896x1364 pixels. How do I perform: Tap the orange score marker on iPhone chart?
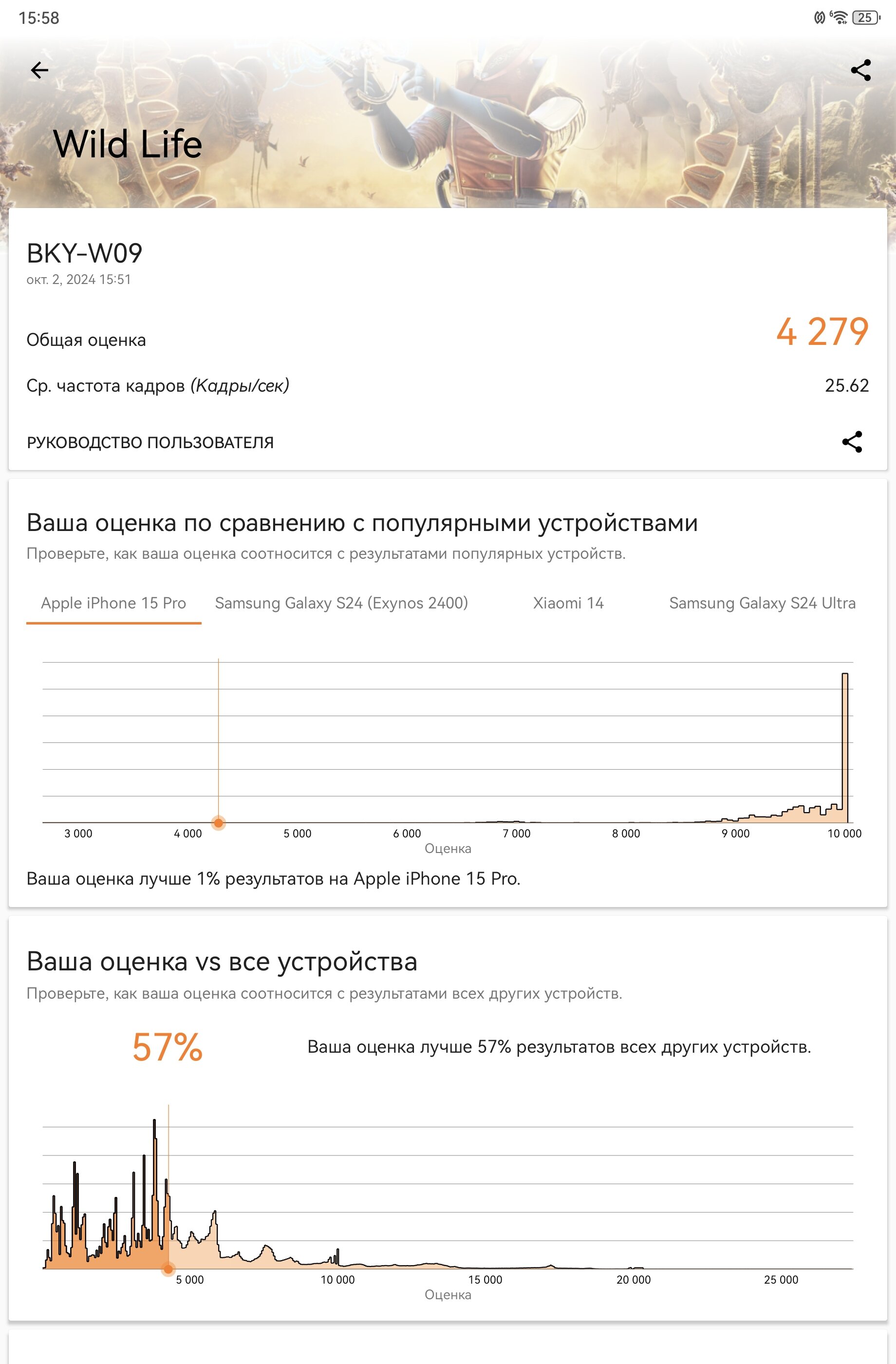coord(218,823)
